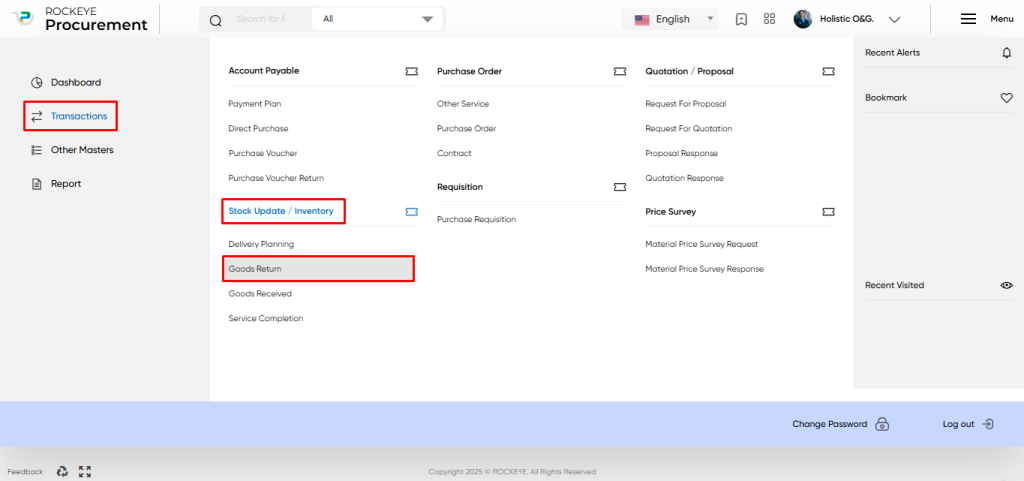The image size is (1024, 481).
Task: Open the English language dropdown
Action: 670,19
